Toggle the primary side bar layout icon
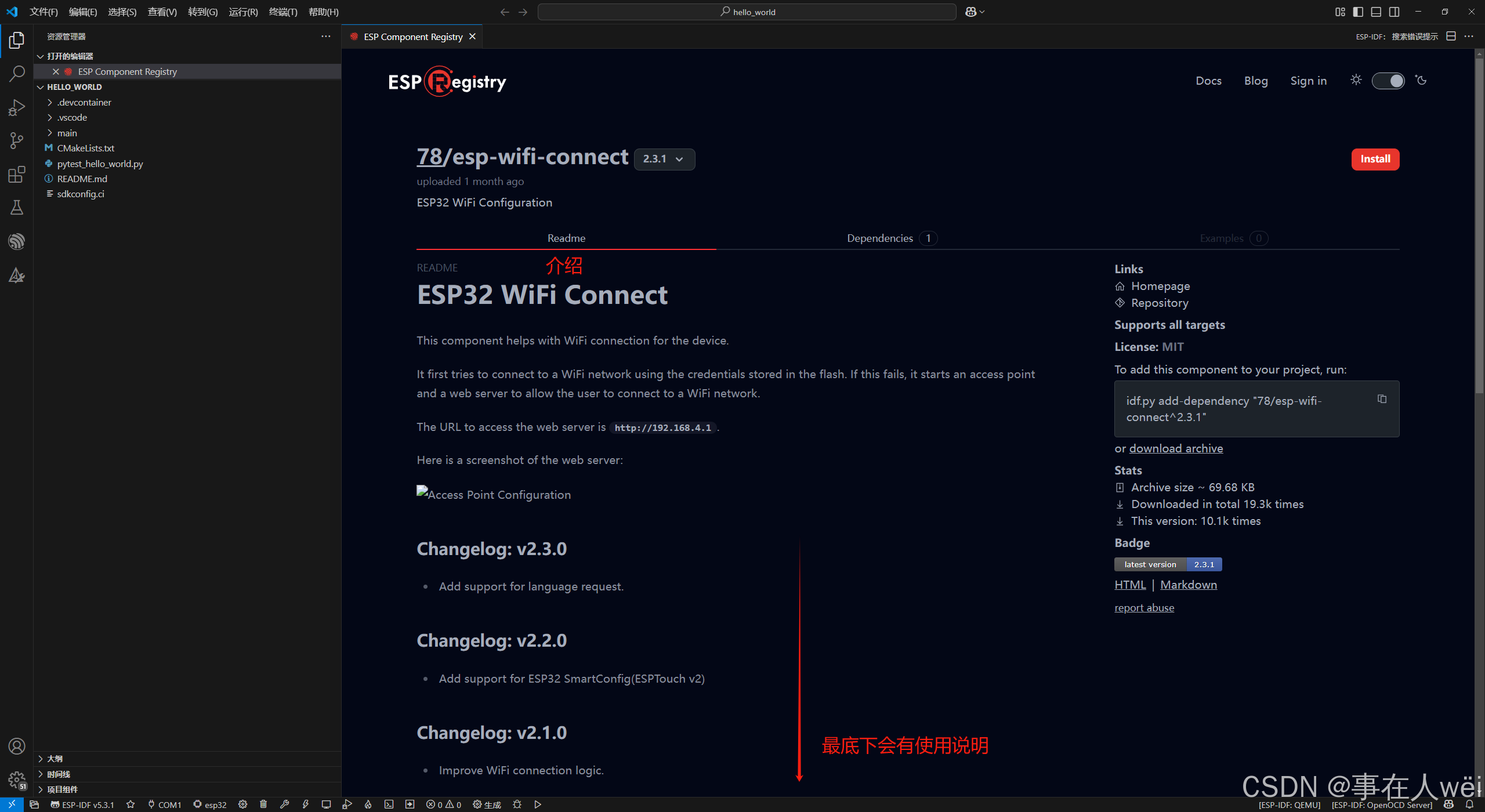 1358,12
